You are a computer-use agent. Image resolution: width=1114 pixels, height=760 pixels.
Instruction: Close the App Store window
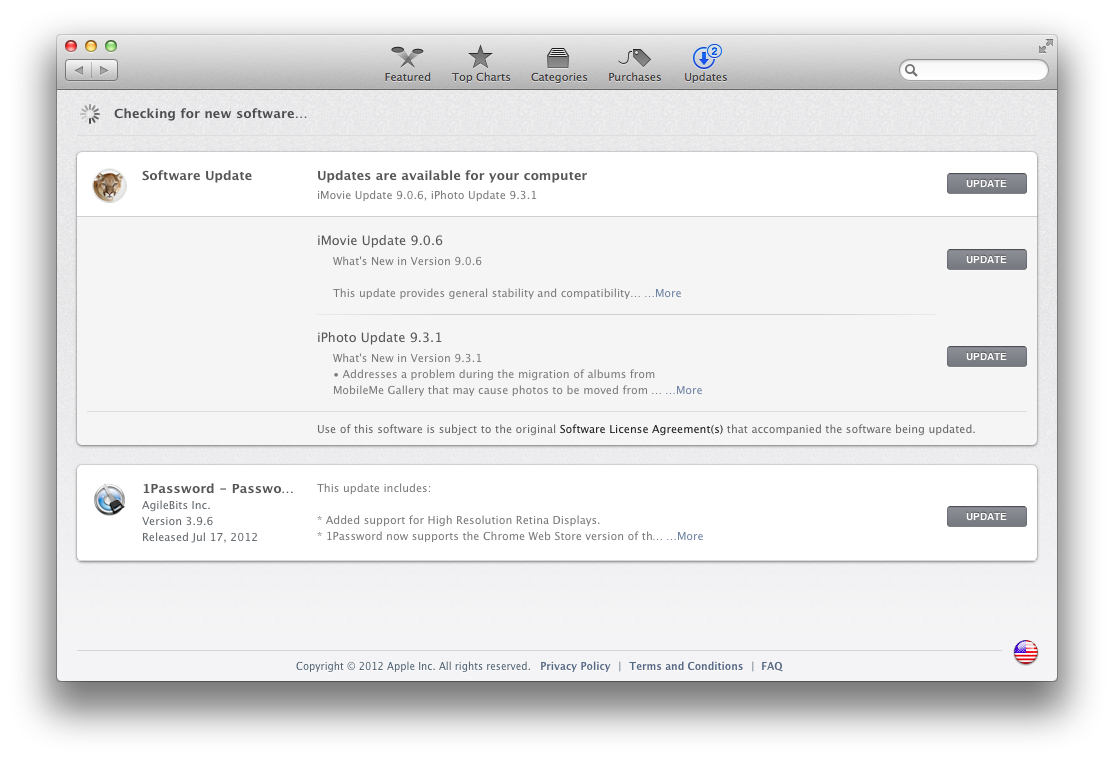[x=71, y=46]
